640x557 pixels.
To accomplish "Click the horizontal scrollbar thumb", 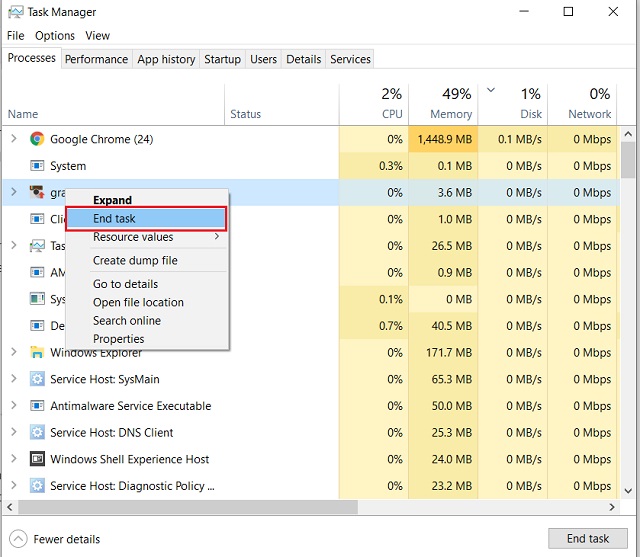I will (x=188, y=507).
